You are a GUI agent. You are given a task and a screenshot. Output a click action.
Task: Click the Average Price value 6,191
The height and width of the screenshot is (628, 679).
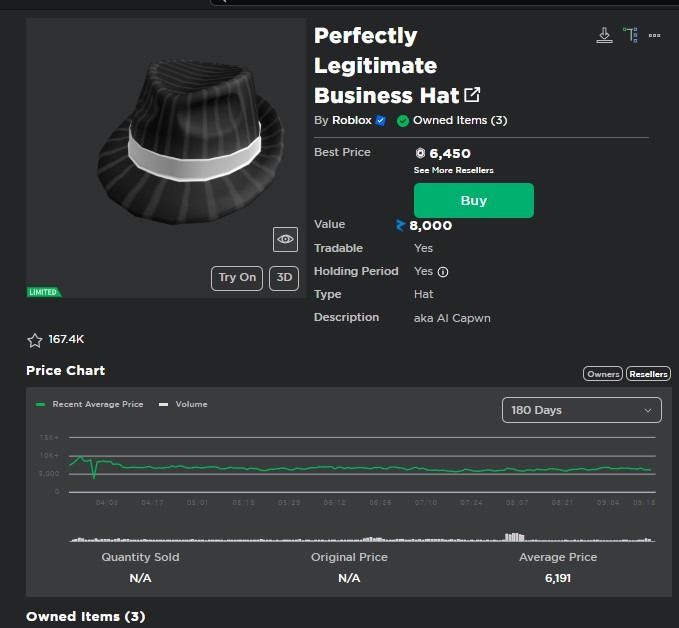click(x=558, y=578)
